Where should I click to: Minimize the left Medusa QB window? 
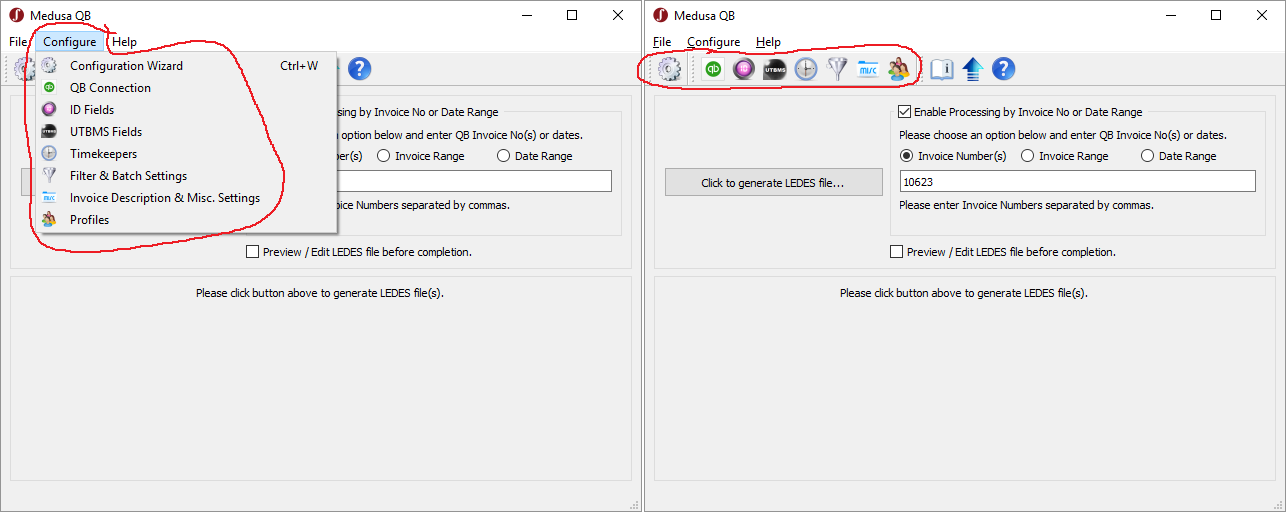[526, 15]
